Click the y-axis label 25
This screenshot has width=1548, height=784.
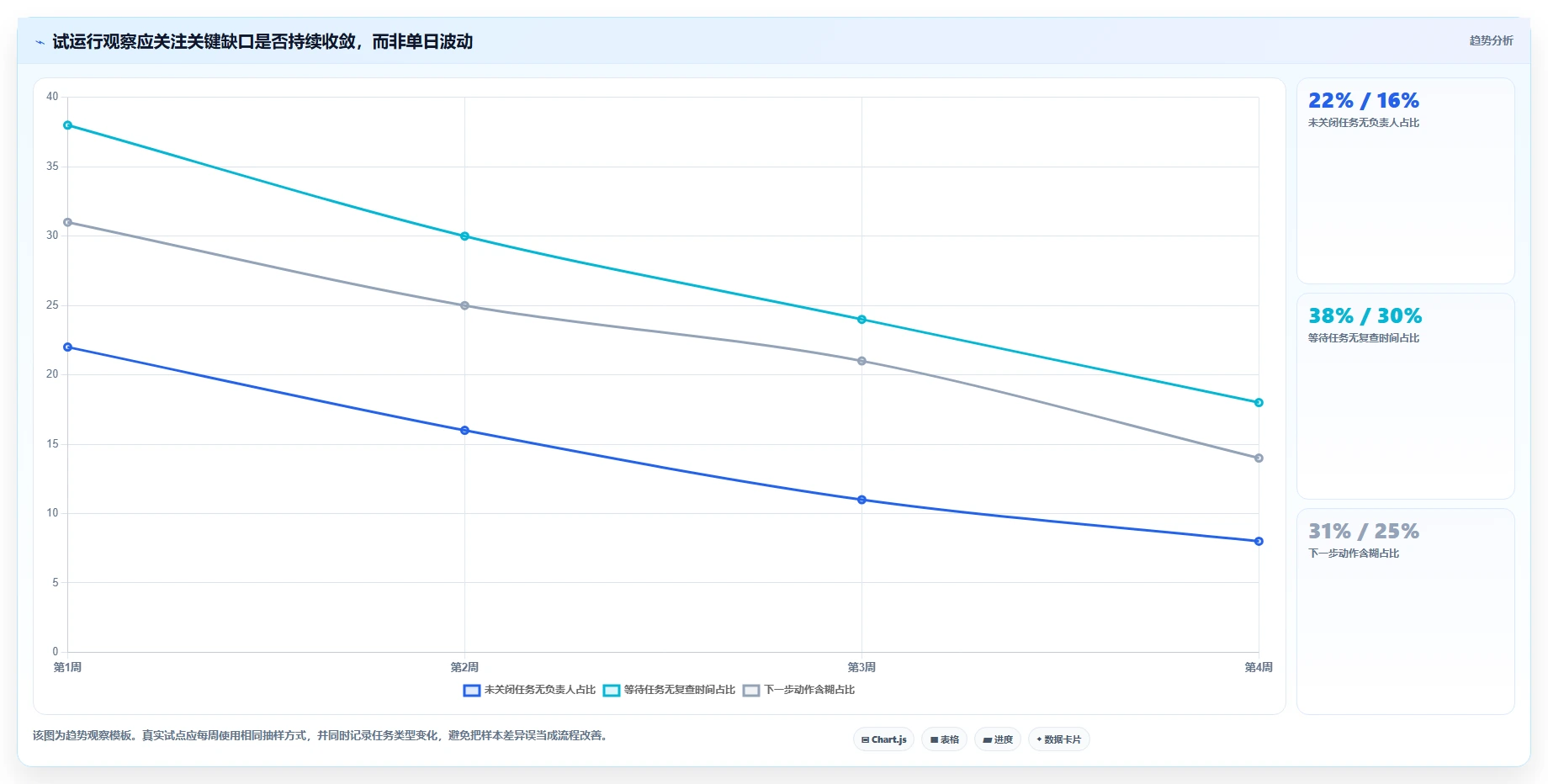point(52,305)
